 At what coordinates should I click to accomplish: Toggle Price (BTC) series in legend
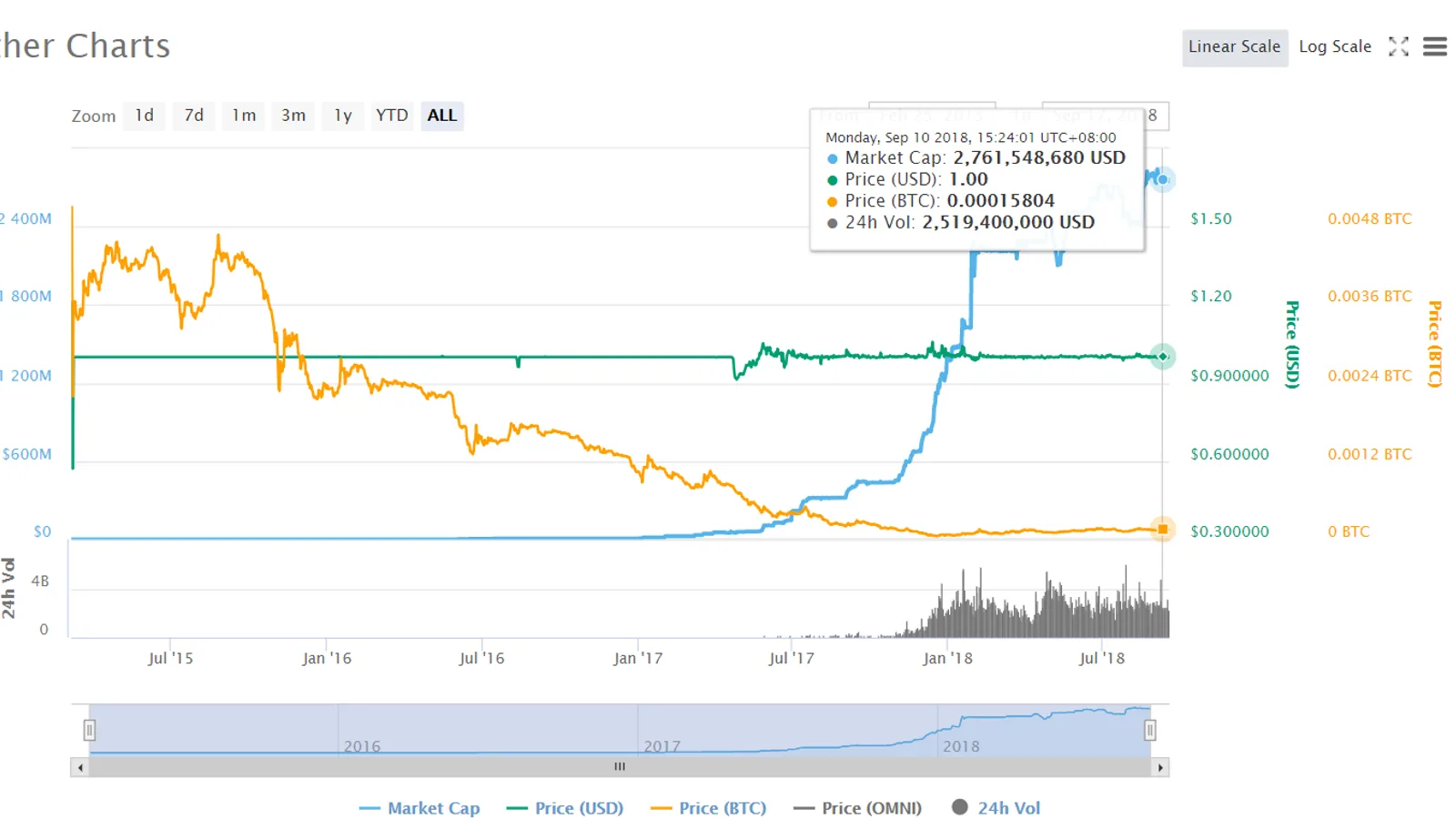709,808
